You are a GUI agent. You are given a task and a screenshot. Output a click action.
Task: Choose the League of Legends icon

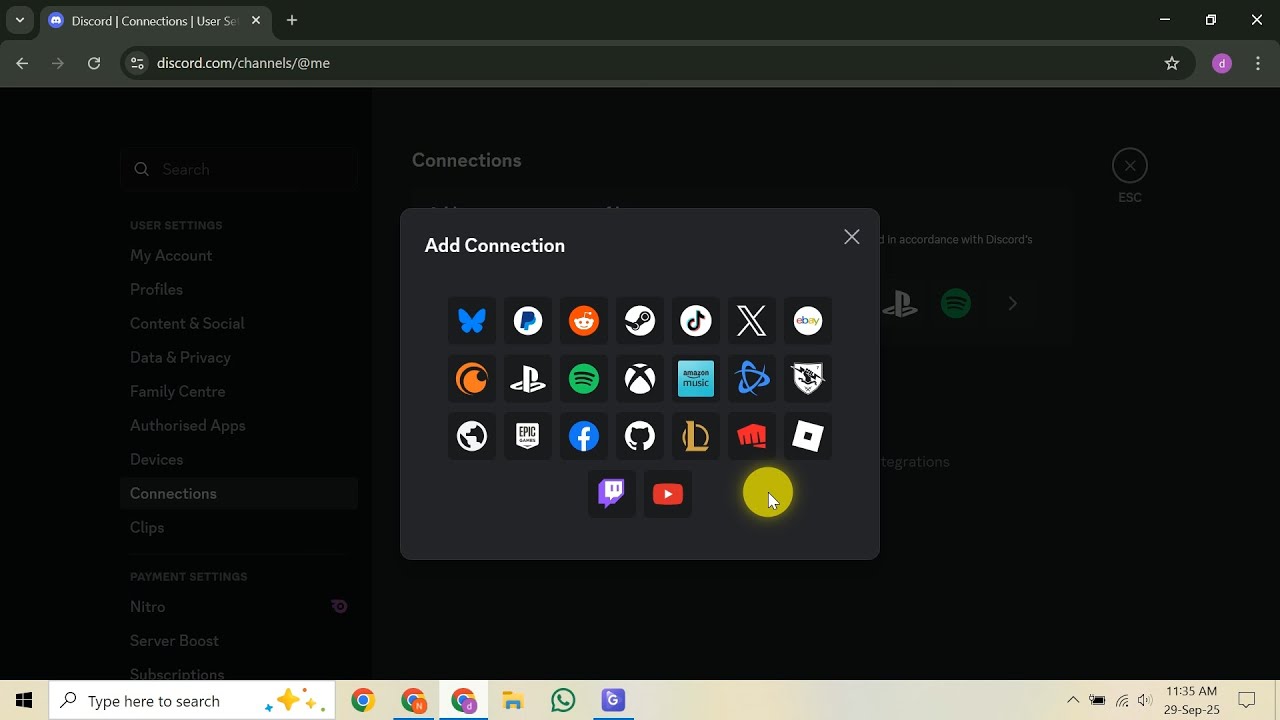coord(696,437)
